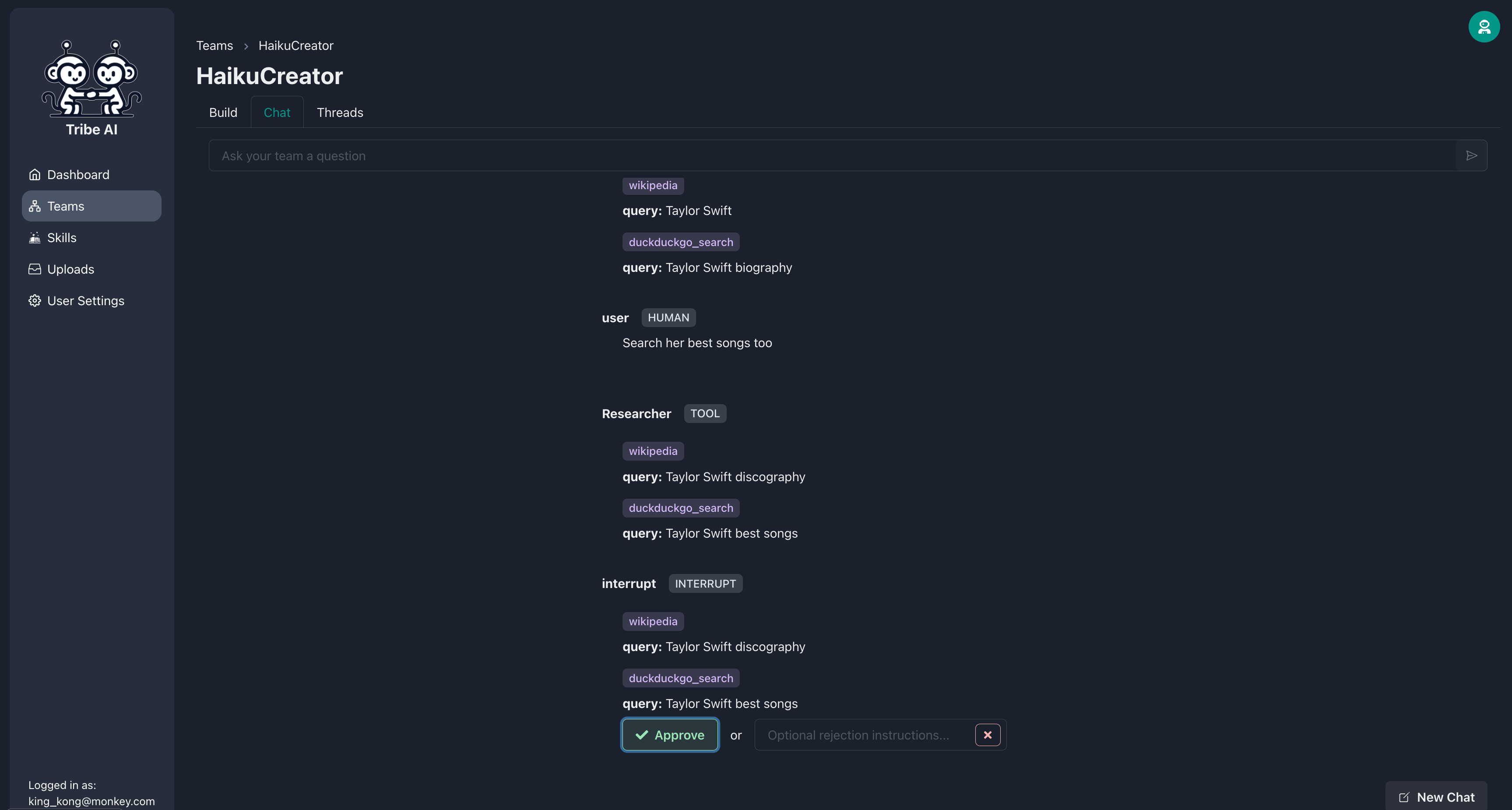Click the Skills sidebar icon
This screenshot has width=1512, height=810.
[35, 238]
